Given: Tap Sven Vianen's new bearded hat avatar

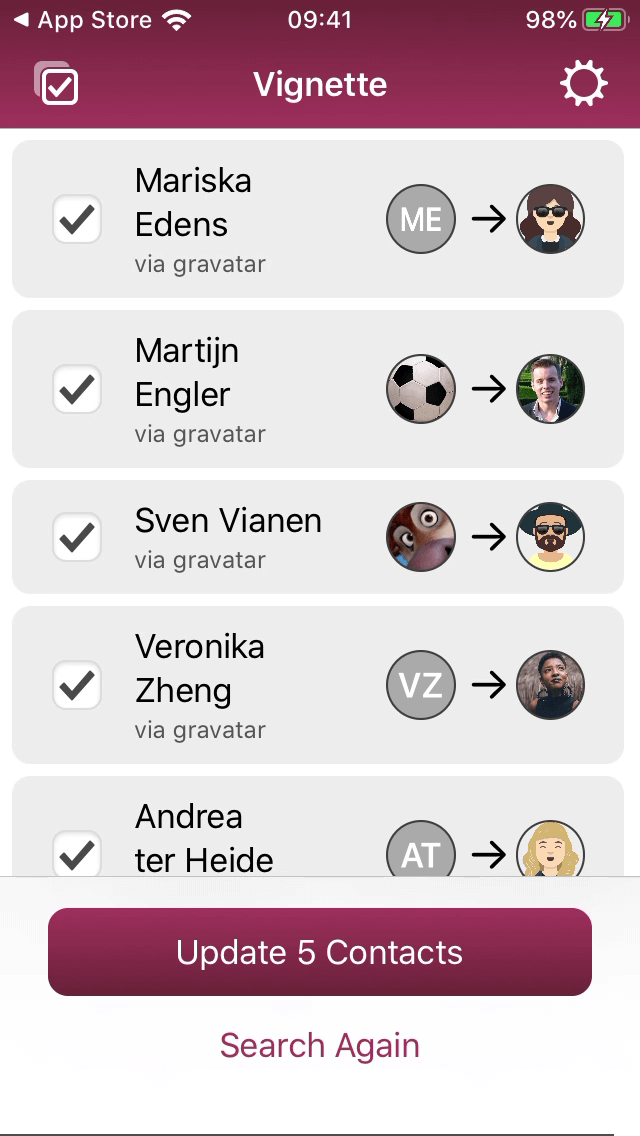Looking at the screenshot, I should (x=551, y=537).
